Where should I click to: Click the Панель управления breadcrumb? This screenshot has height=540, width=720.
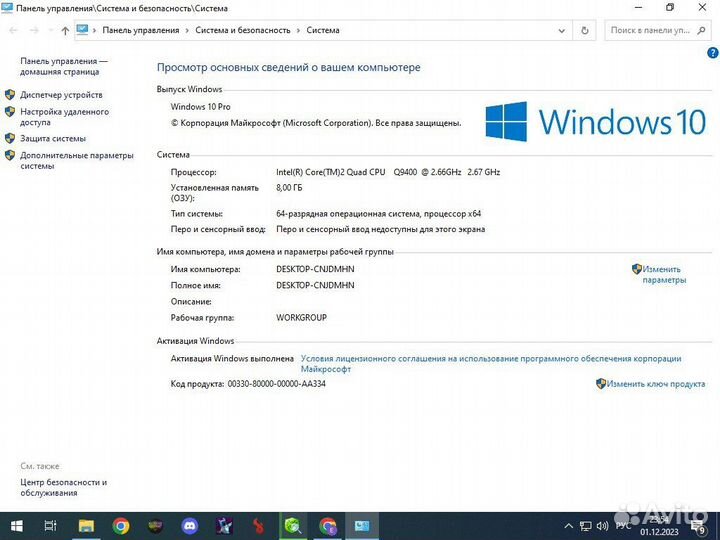coord(141,30)
